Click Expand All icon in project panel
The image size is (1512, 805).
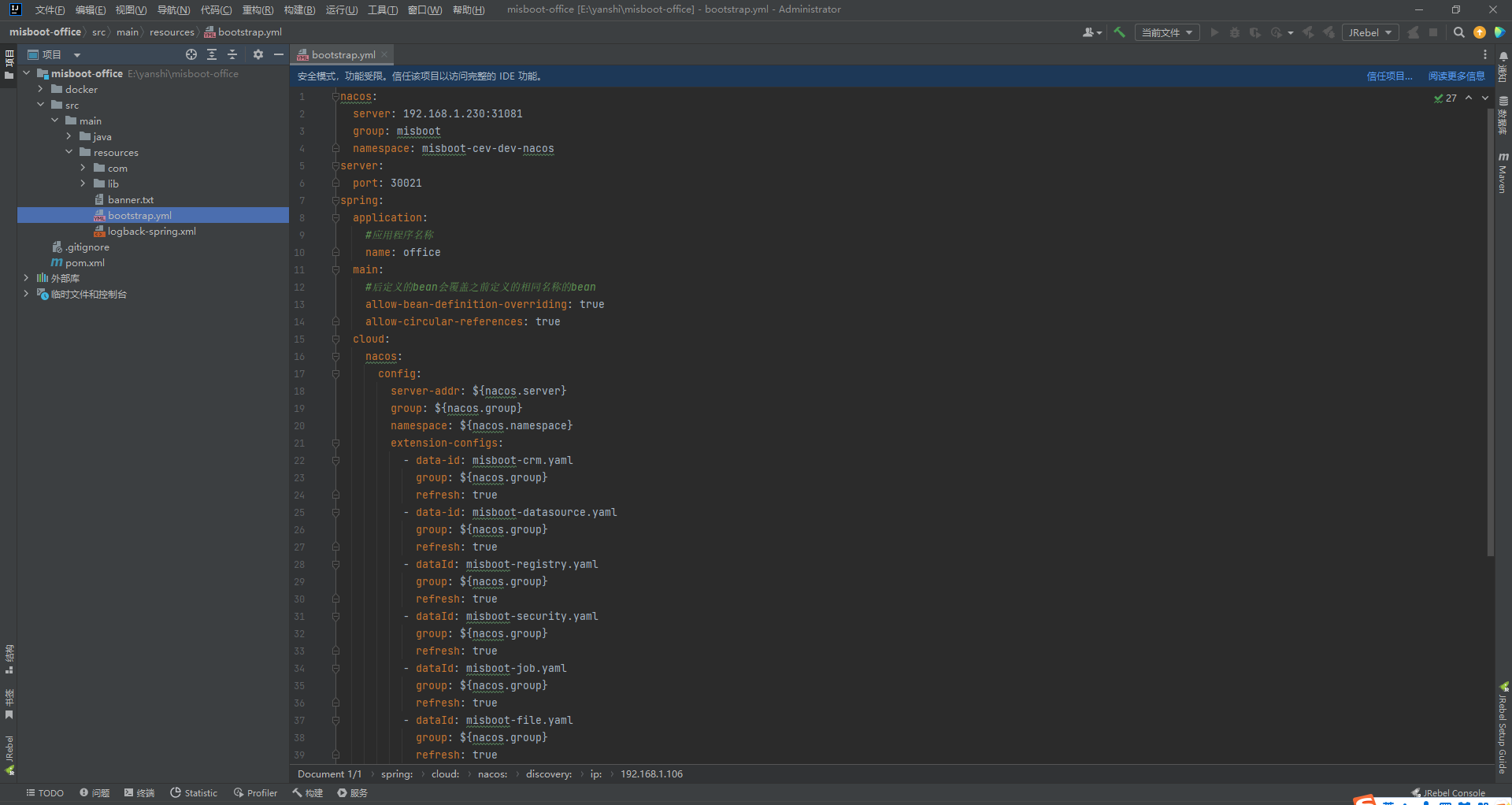pyautogui.click(x=212, y=54)
